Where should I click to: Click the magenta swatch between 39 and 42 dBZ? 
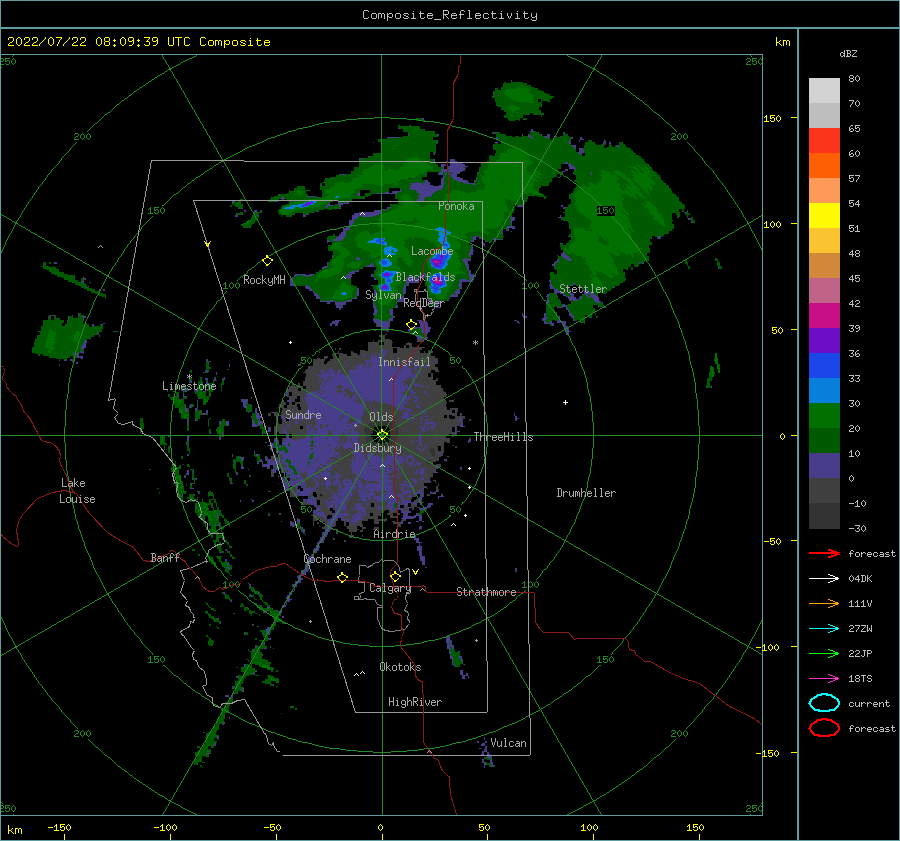coord(824,315)
